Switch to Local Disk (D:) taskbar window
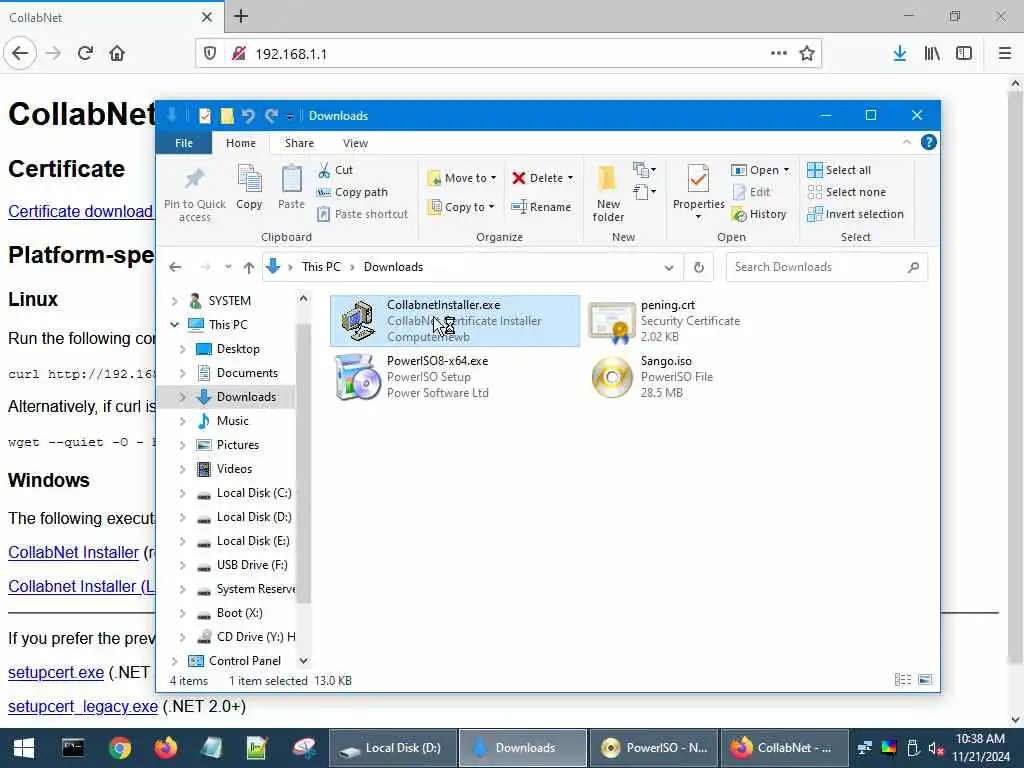This screenshot has height=768, width=1024. click(x=393, y=748)
